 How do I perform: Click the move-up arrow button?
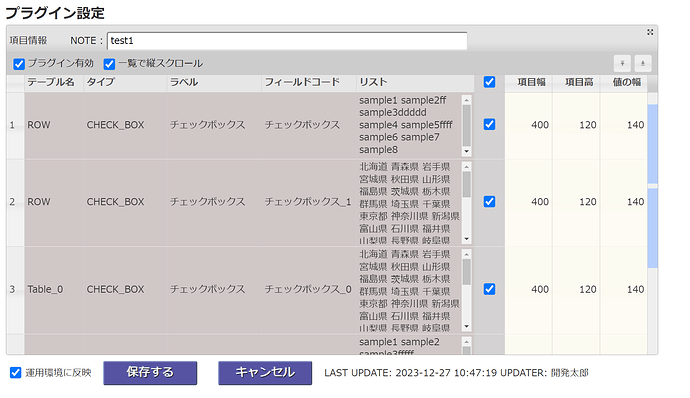(642, 63)
